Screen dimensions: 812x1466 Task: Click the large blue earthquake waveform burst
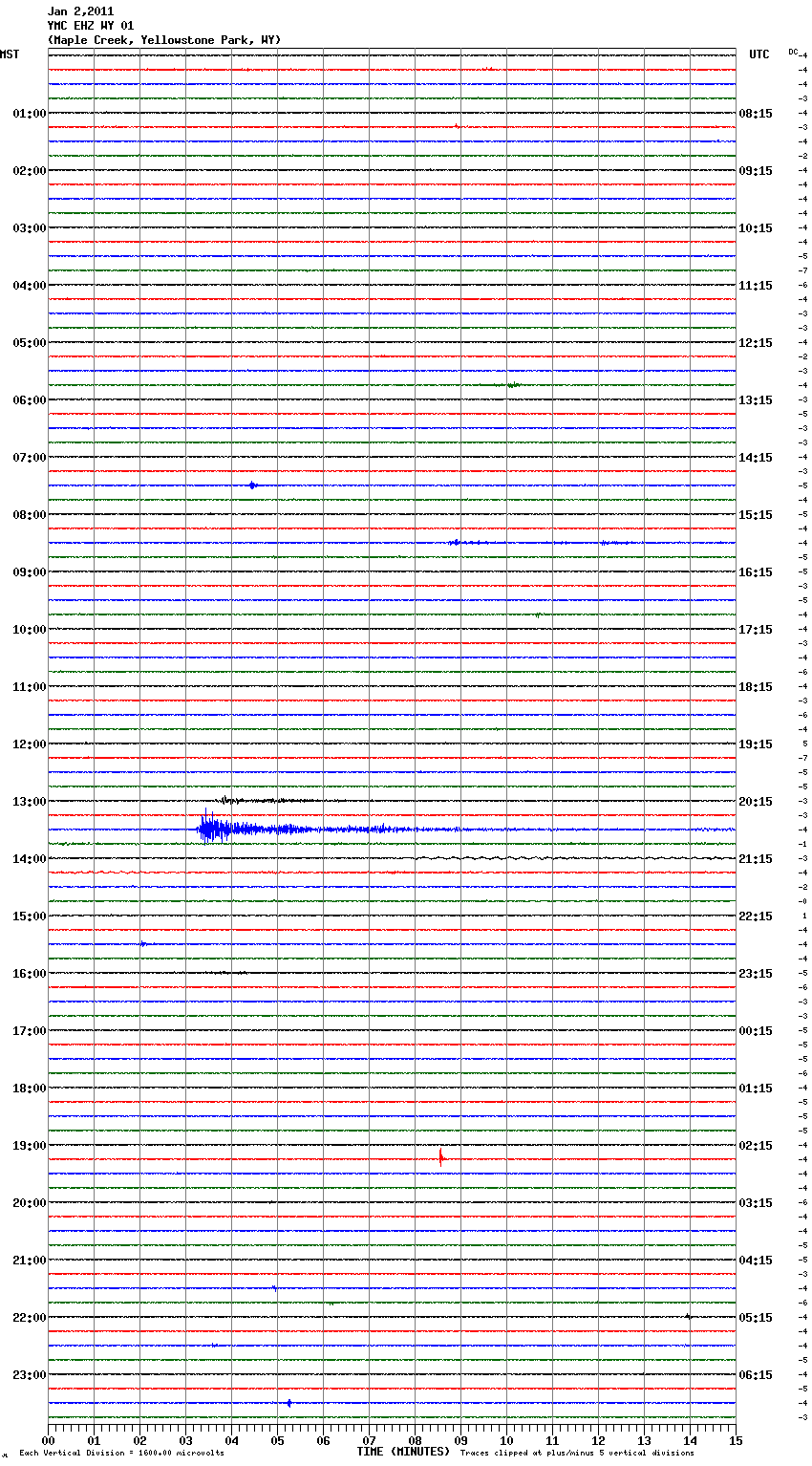tap(215, 828)
